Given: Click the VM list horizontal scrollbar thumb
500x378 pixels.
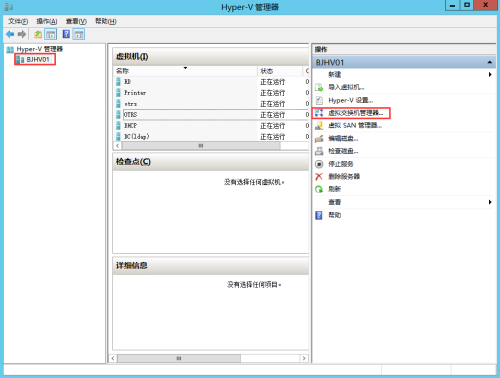Looking at the screenshot, I should point(201,146).
